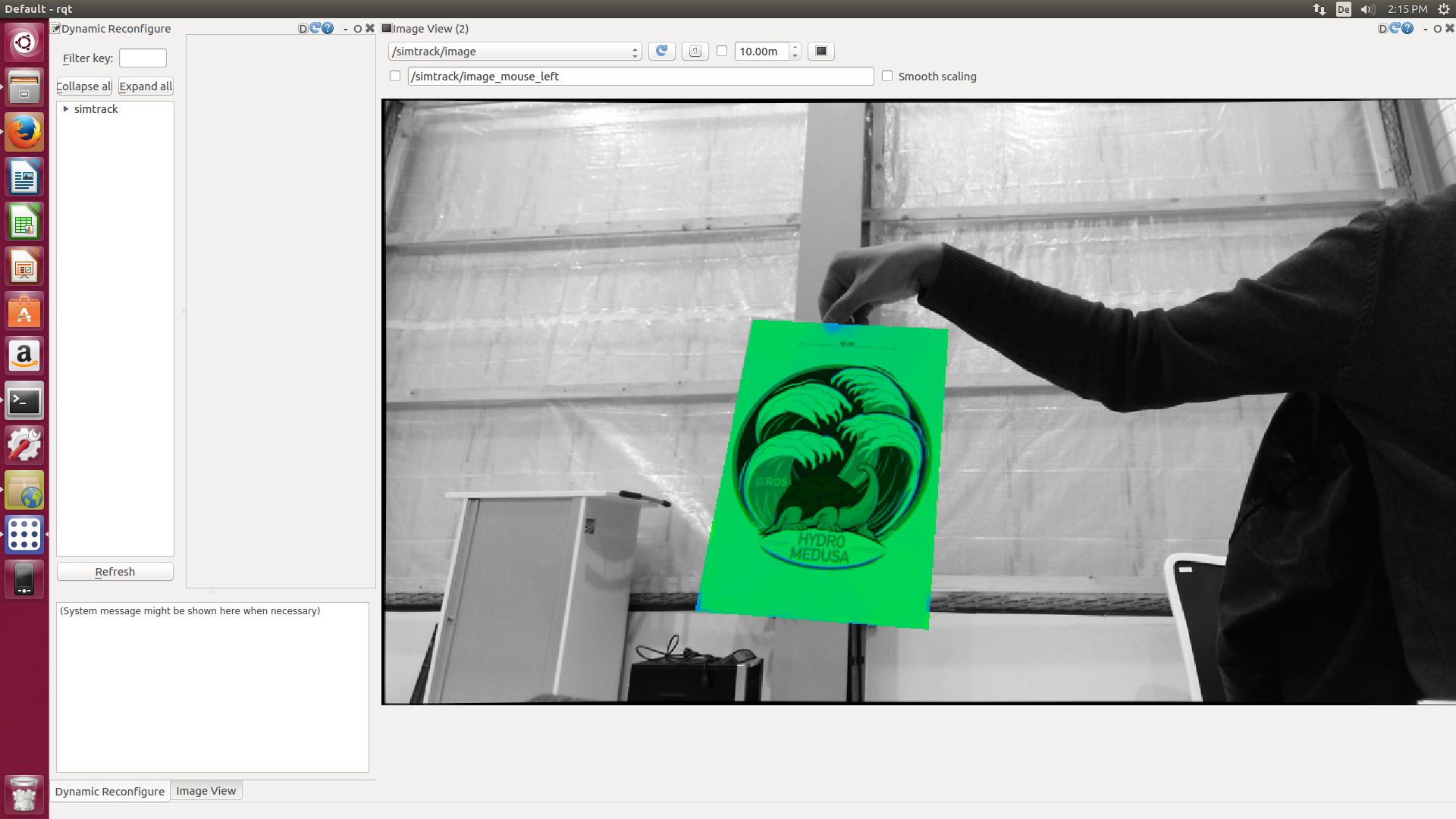The height and width of the screenshot is (819, 1456).
Task: Open help for the Dynamic Reconfigure panel
Action: (328, 28)
